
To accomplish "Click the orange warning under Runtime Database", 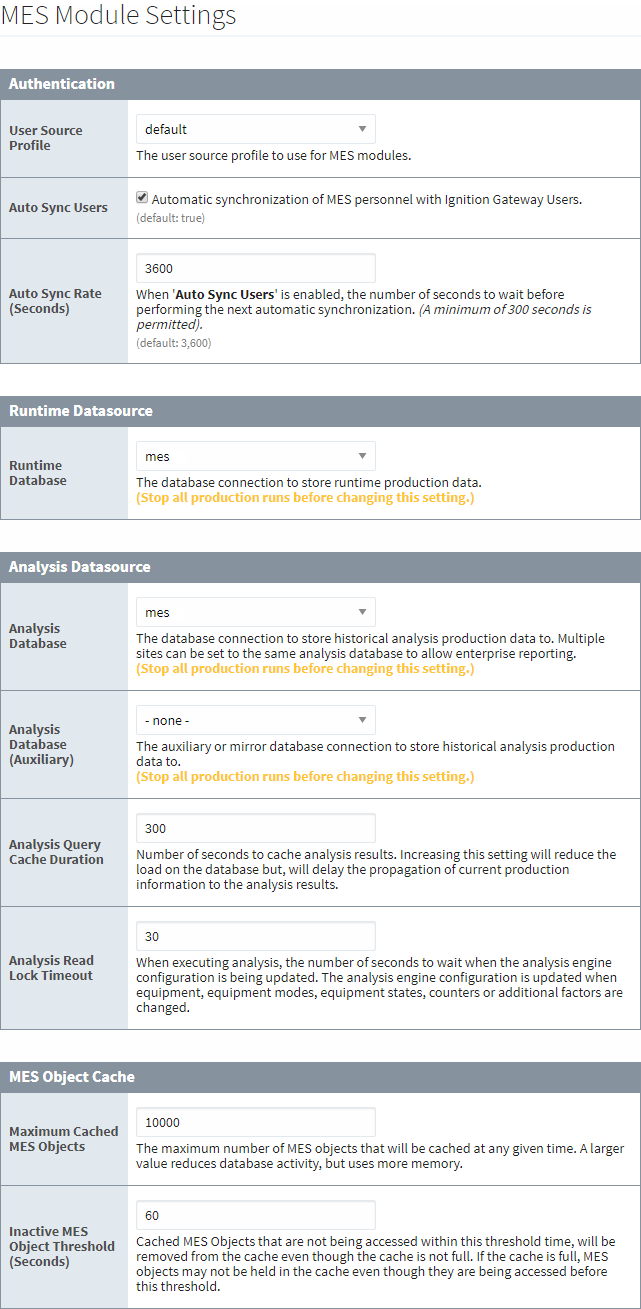I will (x=305, y=497).
